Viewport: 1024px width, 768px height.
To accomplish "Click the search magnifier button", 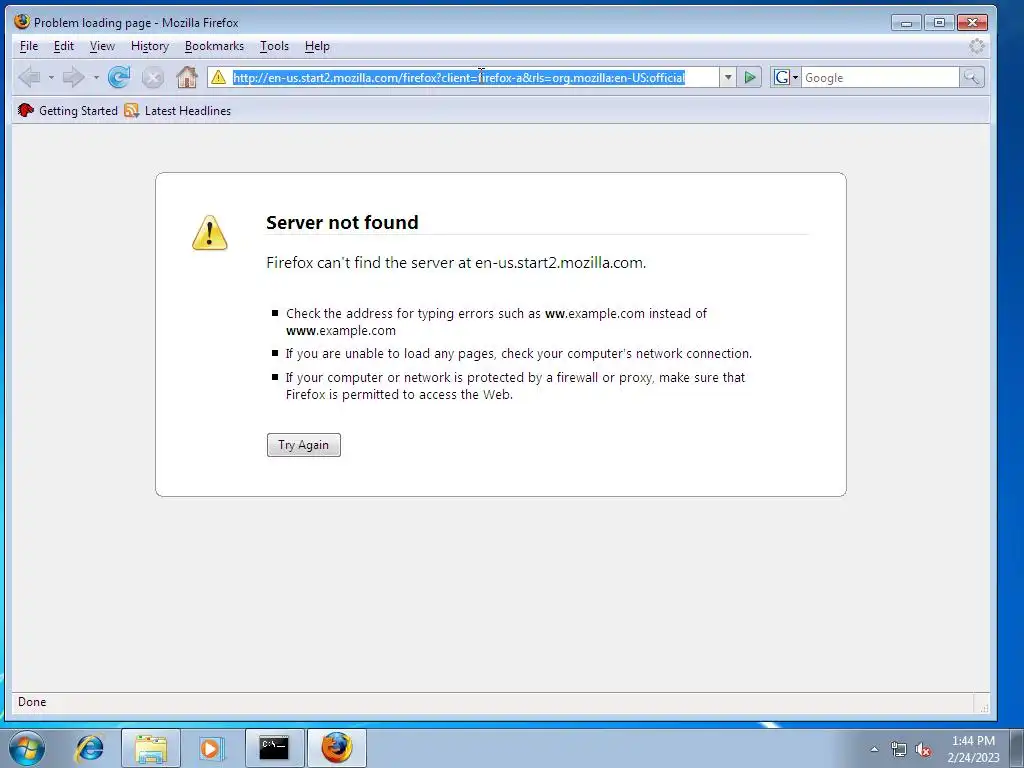I will [971, 77].
